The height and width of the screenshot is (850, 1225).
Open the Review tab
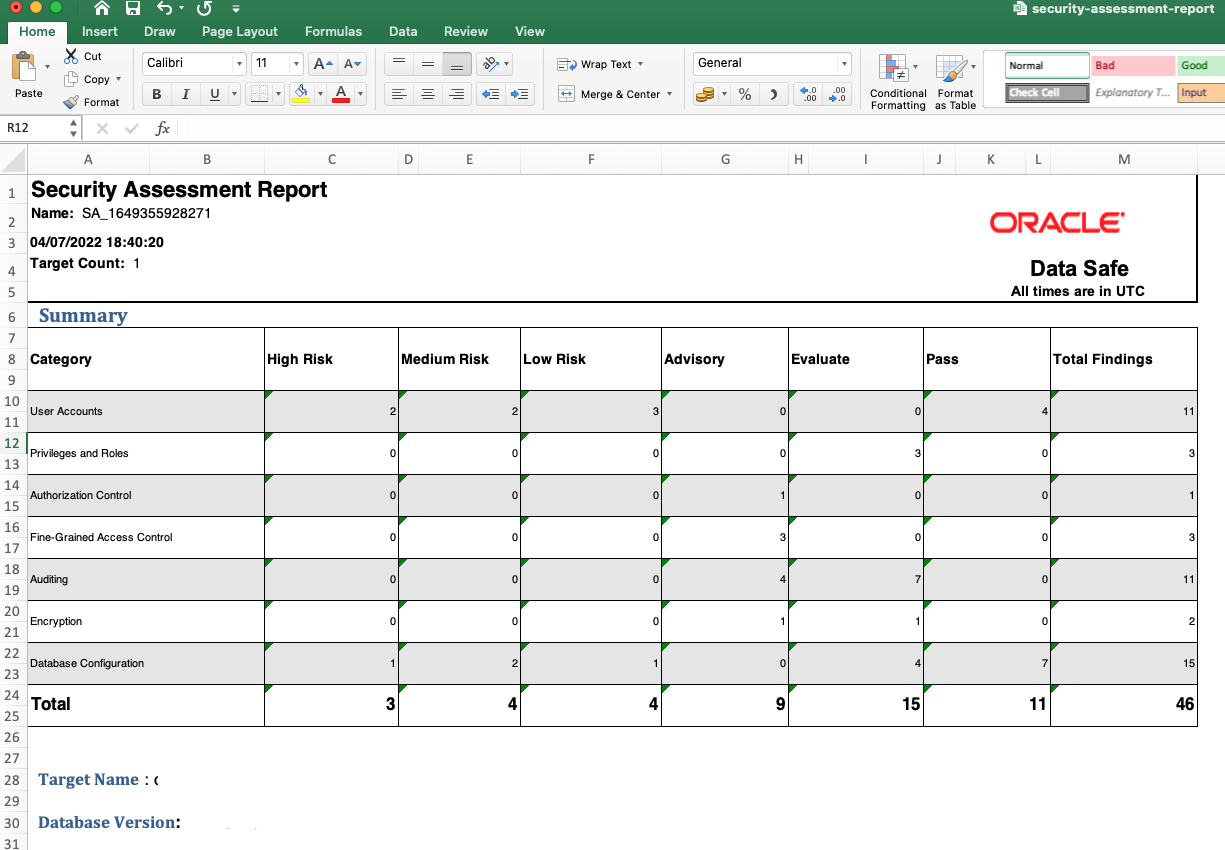(465, 31)
